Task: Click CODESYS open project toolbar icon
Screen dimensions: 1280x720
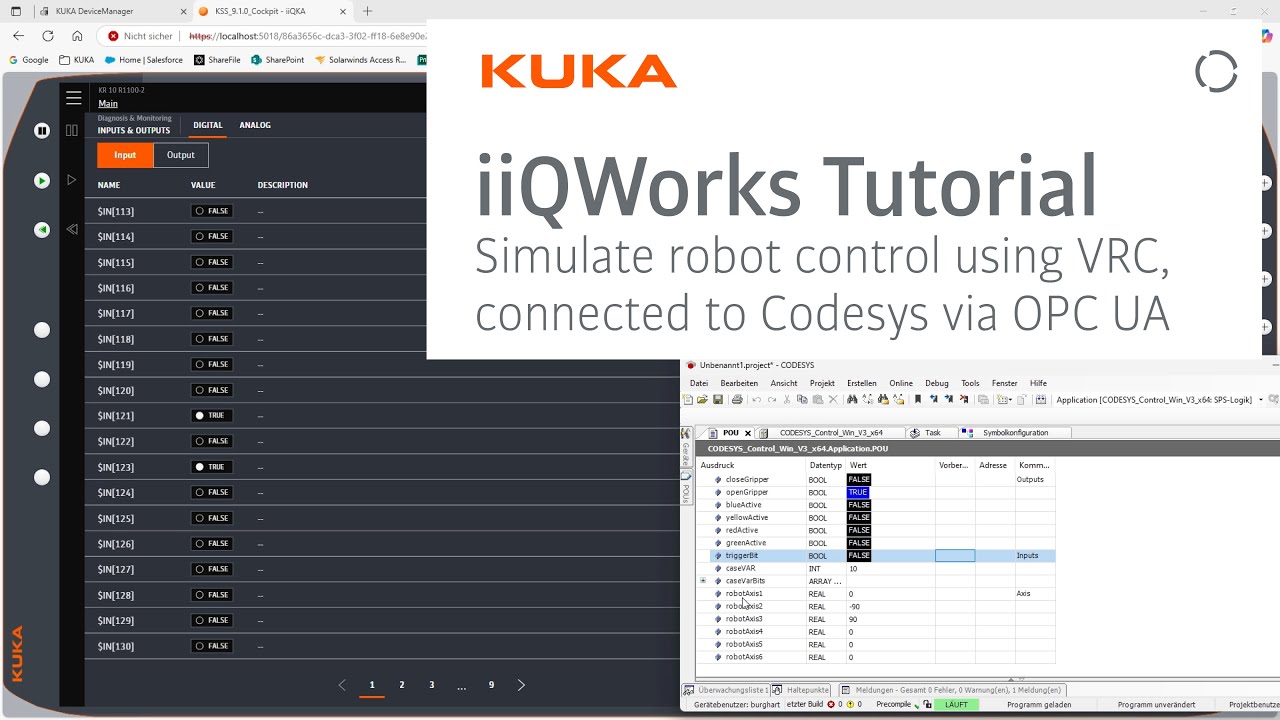Action: pyautogui.click(x=702, y=400)
